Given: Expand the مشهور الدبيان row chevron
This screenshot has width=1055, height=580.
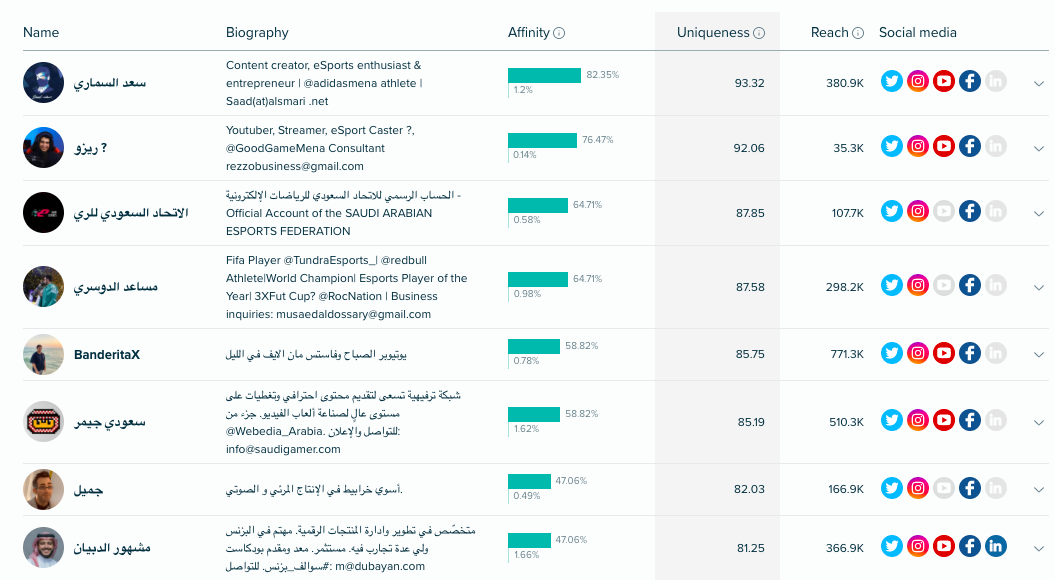Looking at the screenshot, I should coord(1039,548).
